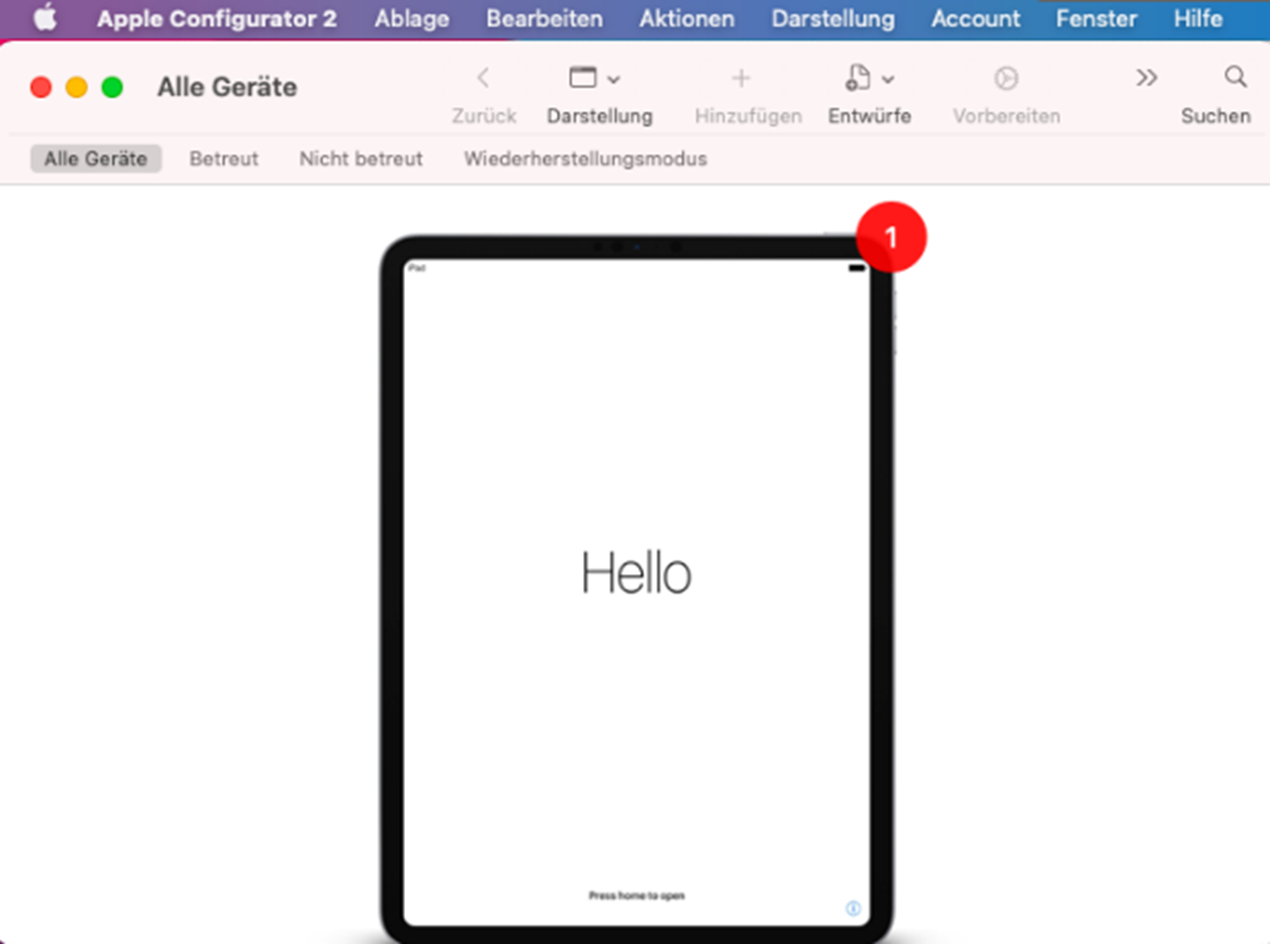Open the Ablage menu
The image size is (1270, 944).
pyautogui.click(x=411, y=19)
